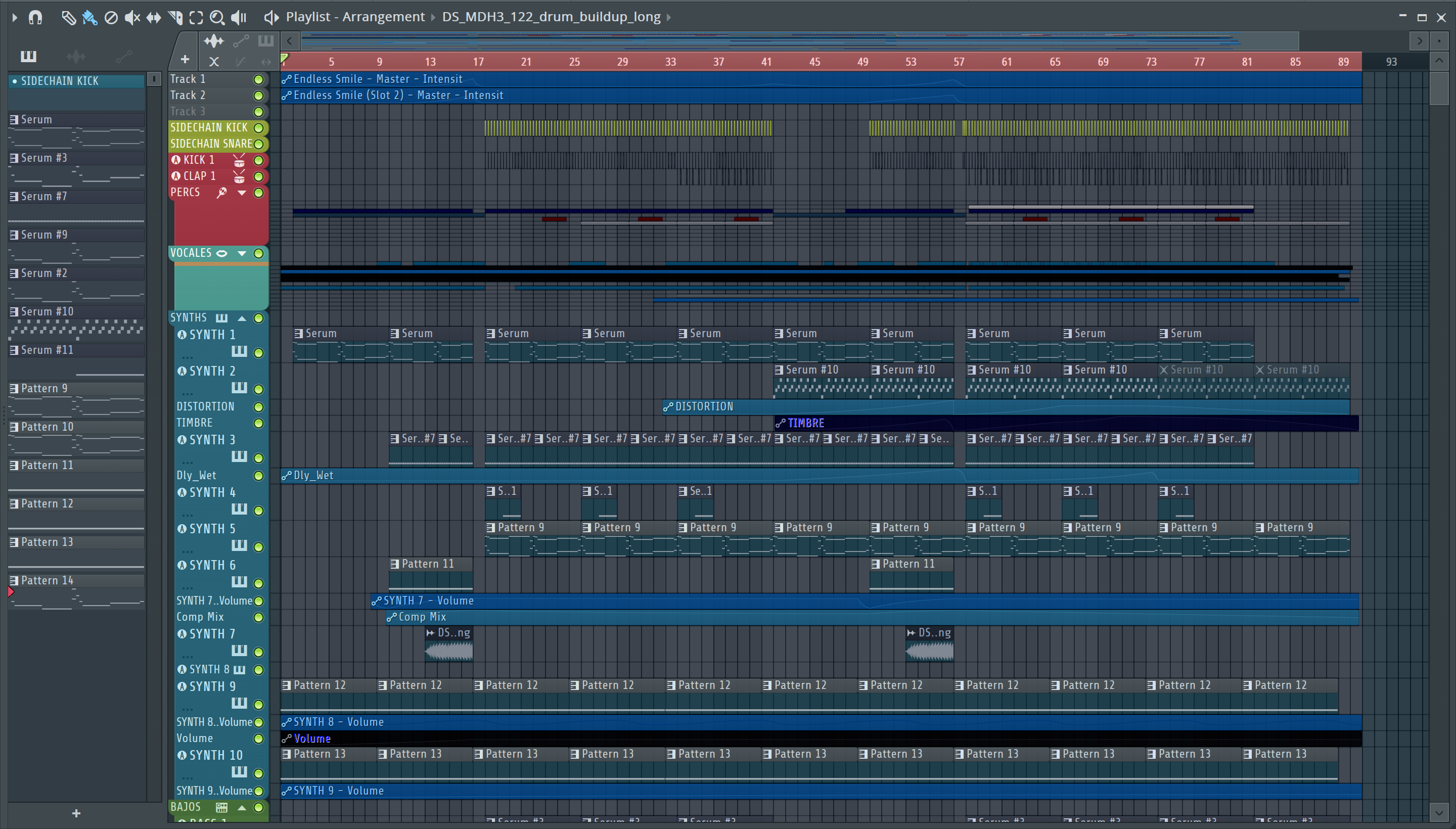The width and height of the screenshot is (1456, 829).
Task: Click the lips icon on VOCALES track
Action: [222, 253]
